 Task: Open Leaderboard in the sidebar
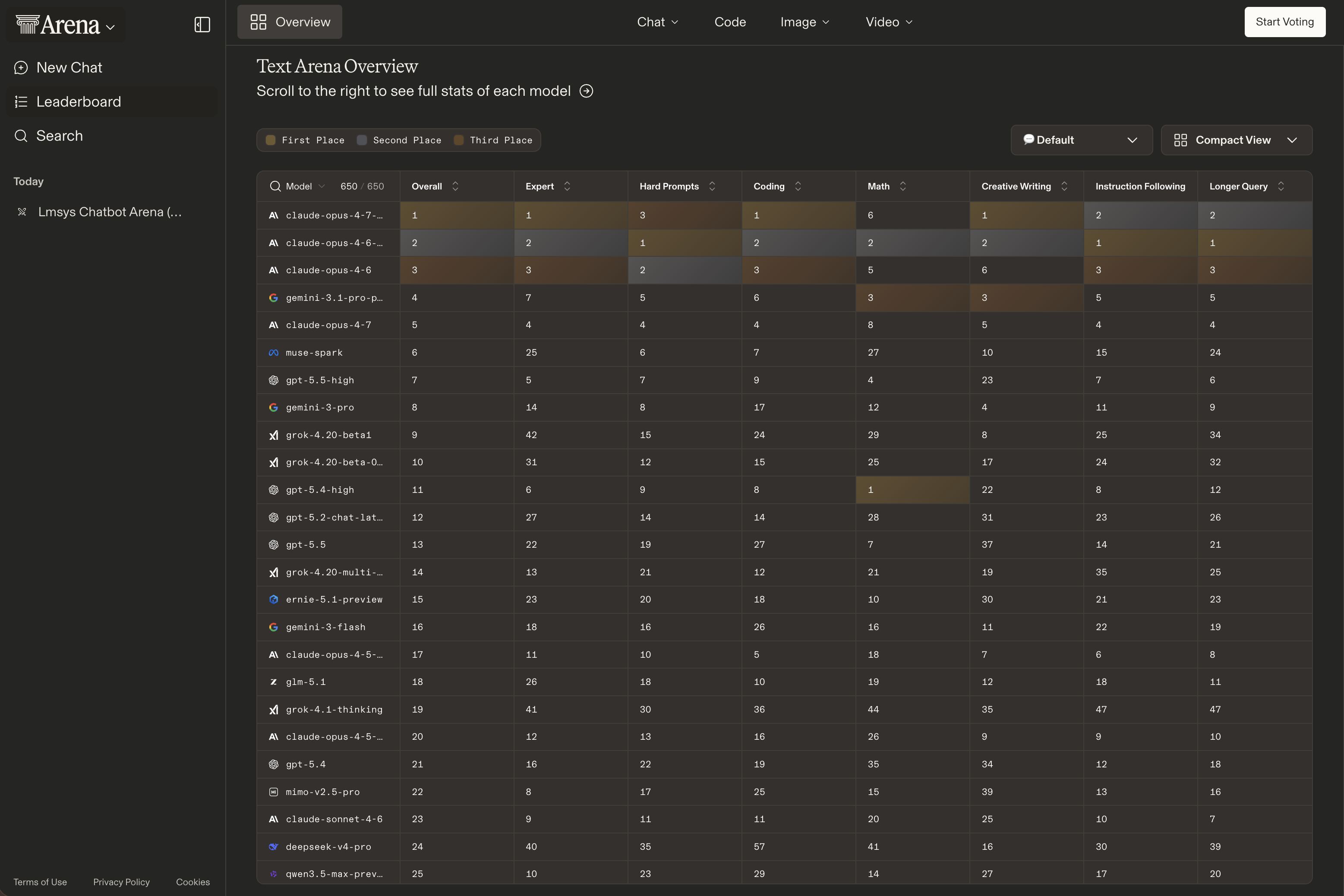pyautogui.click(x=112, y=102)
